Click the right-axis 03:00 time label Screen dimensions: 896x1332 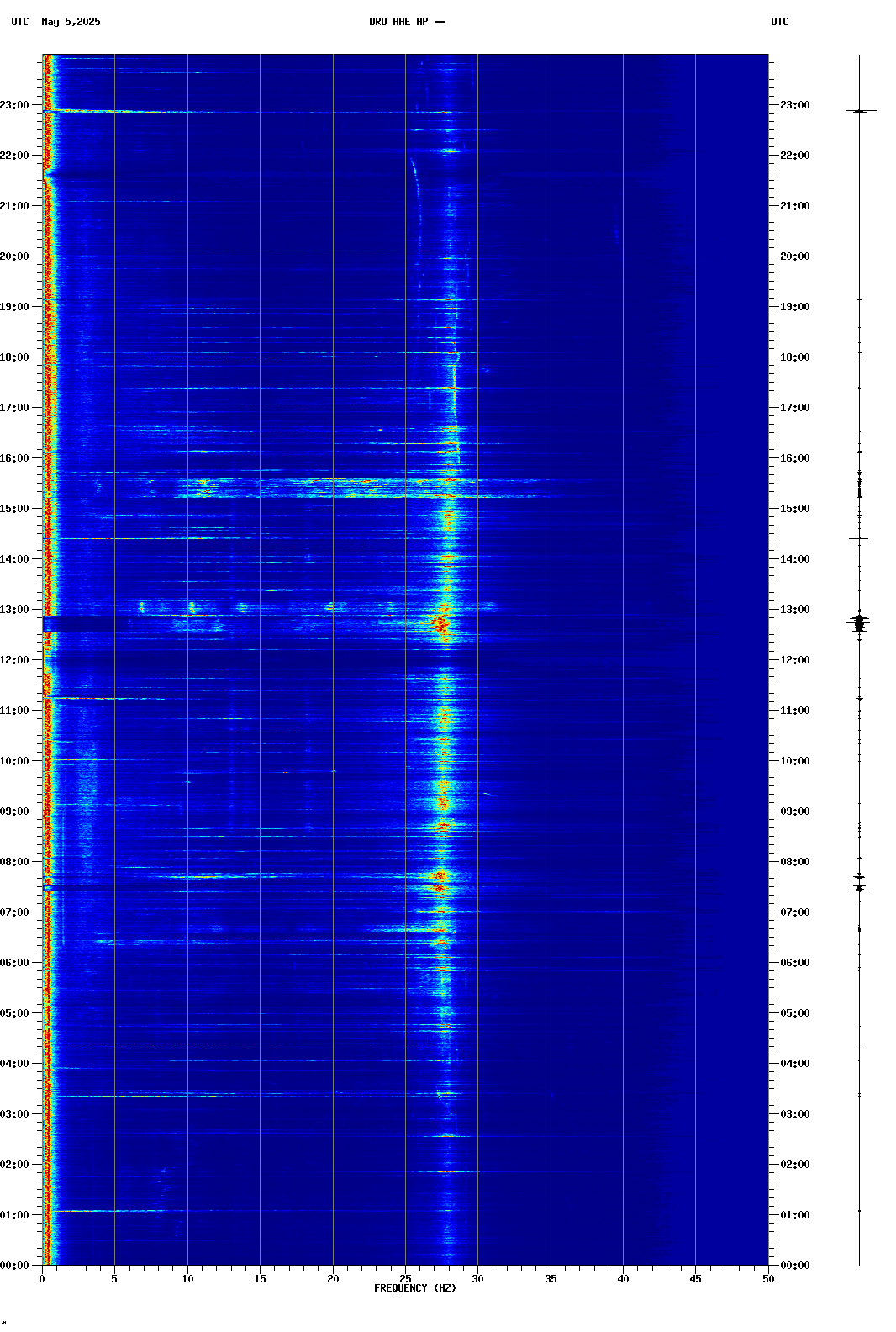(x=795, y=1114)
